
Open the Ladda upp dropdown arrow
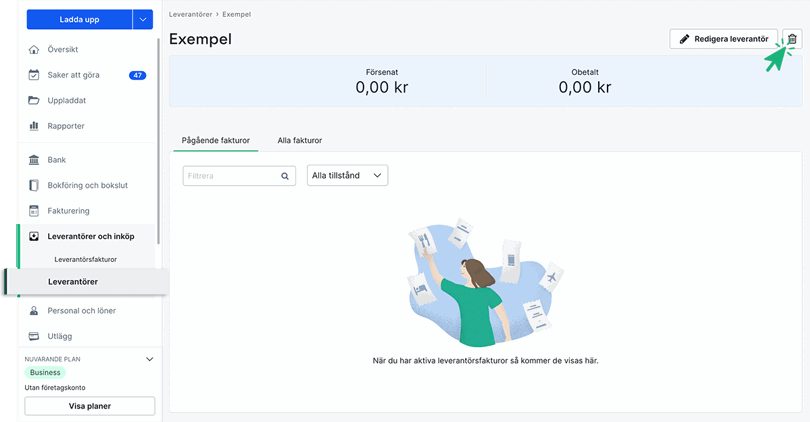coord(143,18)
